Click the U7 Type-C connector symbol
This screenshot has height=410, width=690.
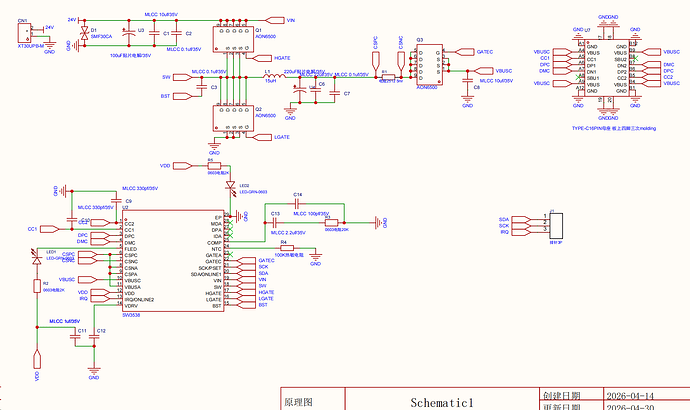(x=607, y=68)
